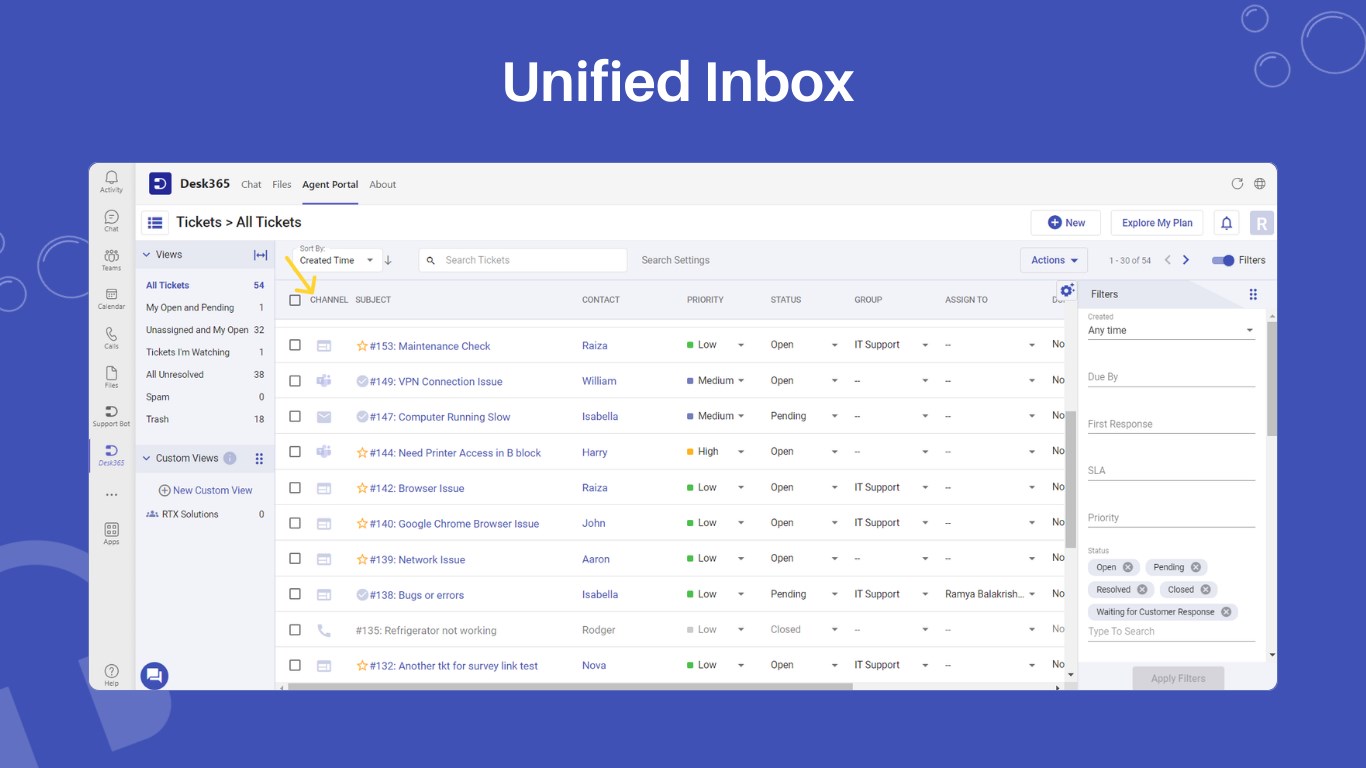Image resolution: width=1366 pixels, height=768 pixels.
Task: Select checkbox for ticket #144
Action: tap(295, 452)
